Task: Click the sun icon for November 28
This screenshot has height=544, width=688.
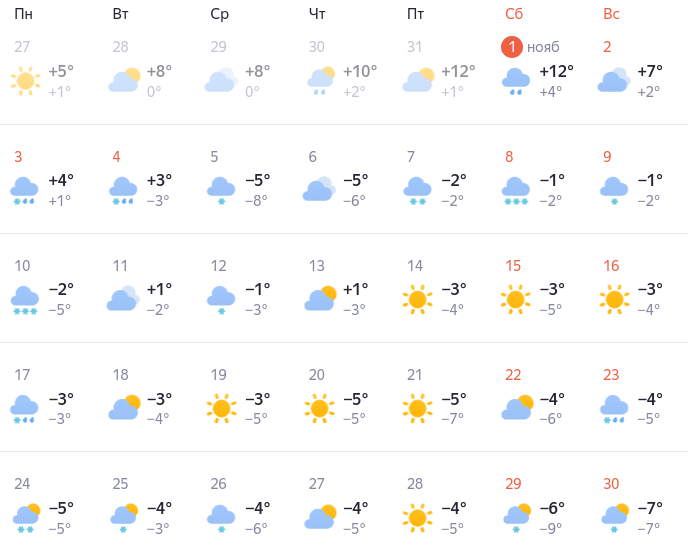Action: [x=418, y=517]
